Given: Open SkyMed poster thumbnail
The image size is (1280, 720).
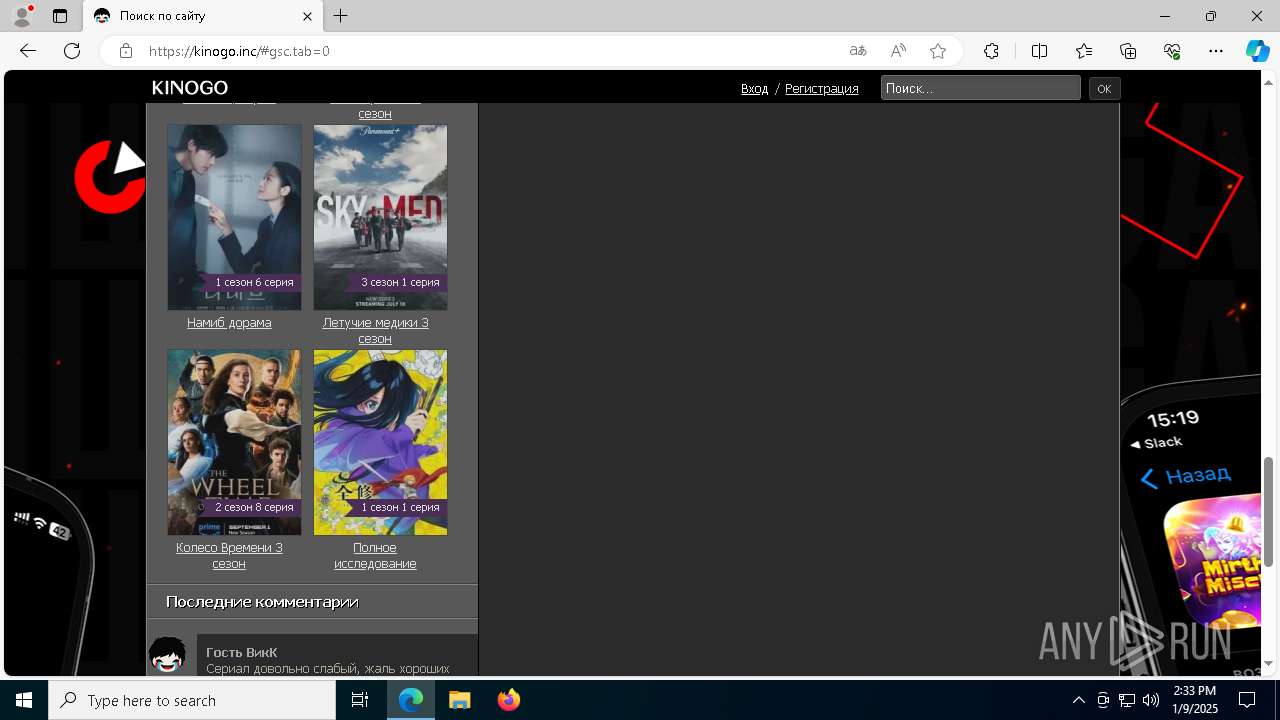Looking at the screenshot, I should tap(380, 217).
